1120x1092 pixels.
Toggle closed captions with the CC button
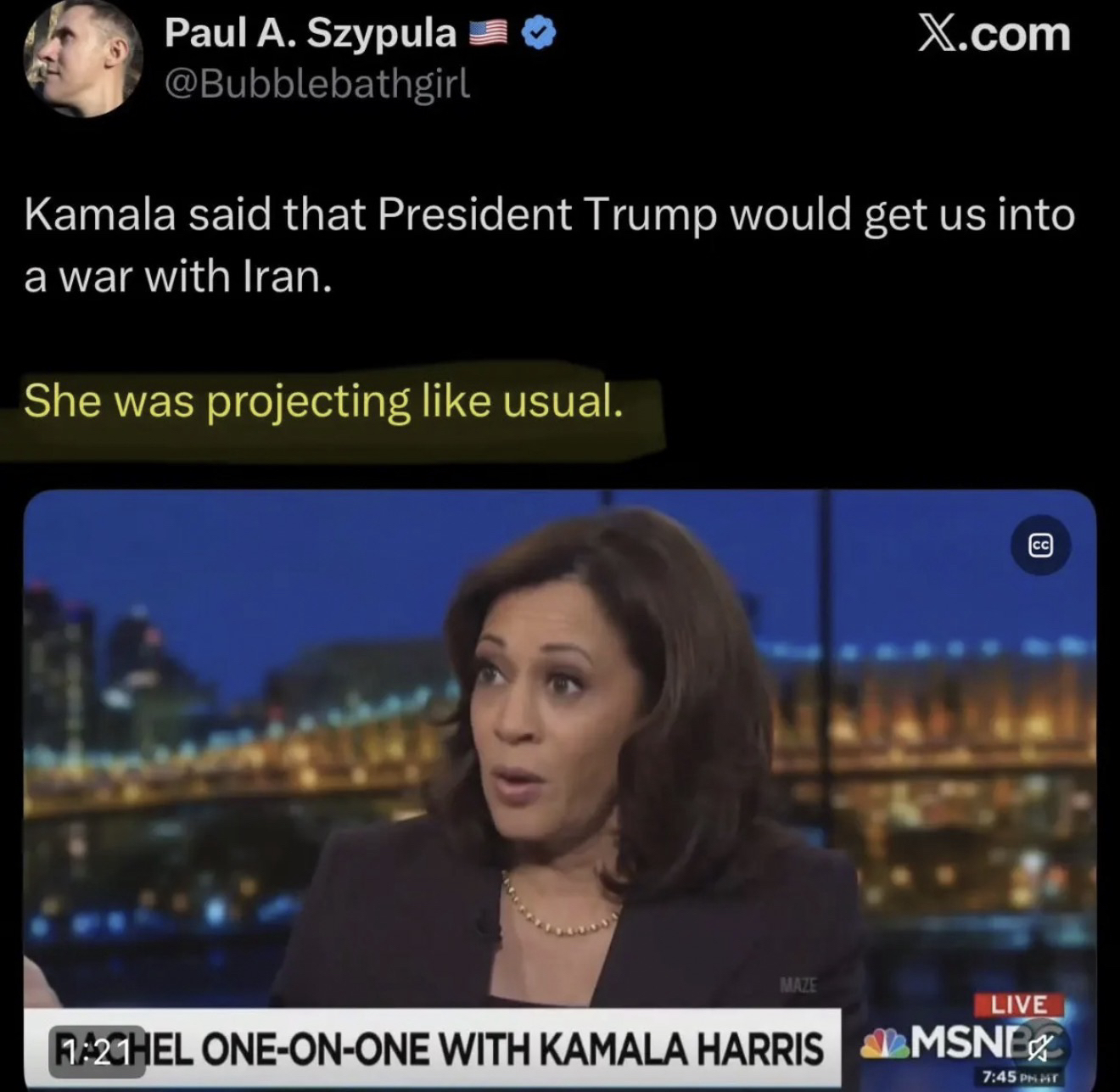click(x=1040, y=546)
